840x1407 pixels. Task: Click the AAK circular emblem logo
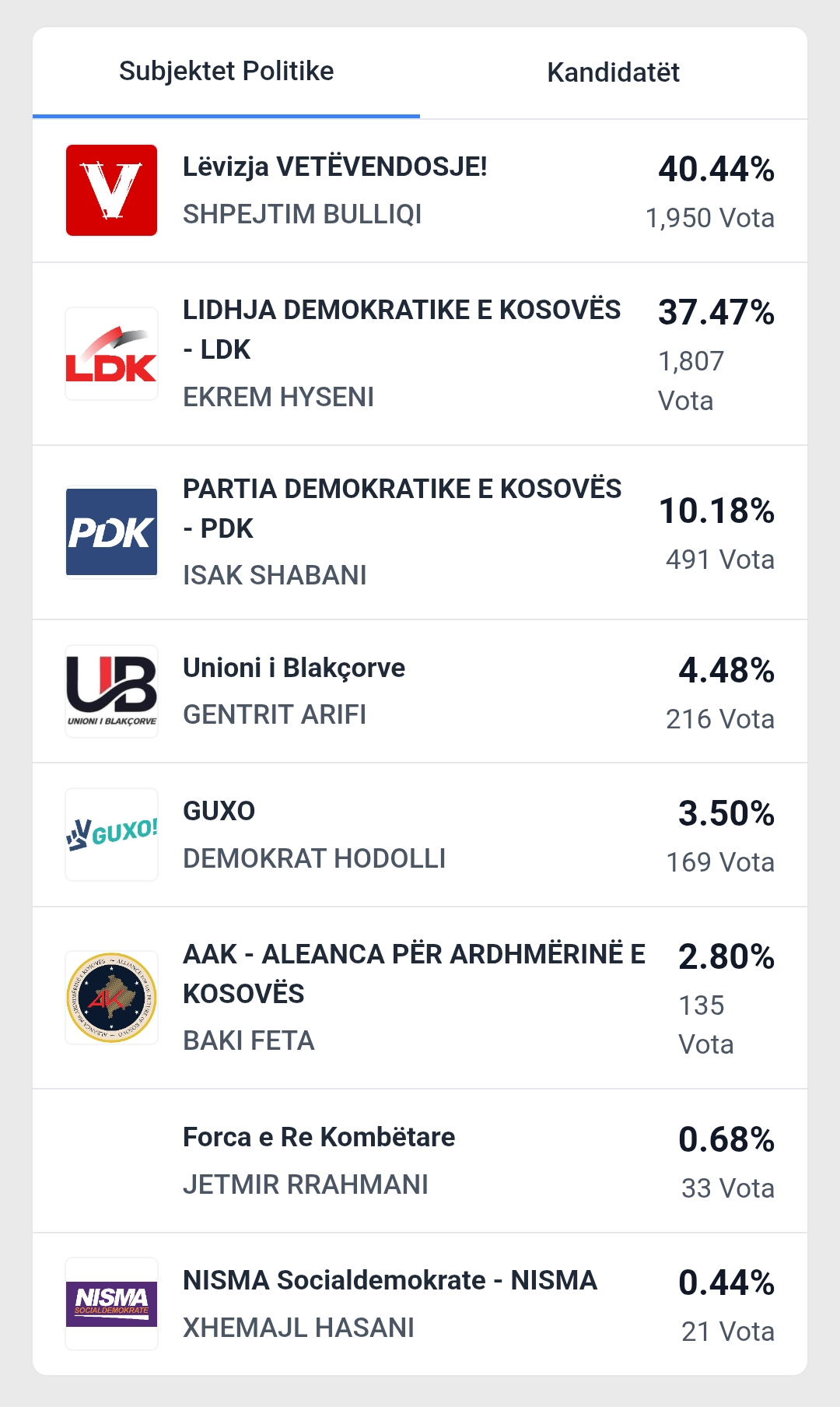coord(111,998)
